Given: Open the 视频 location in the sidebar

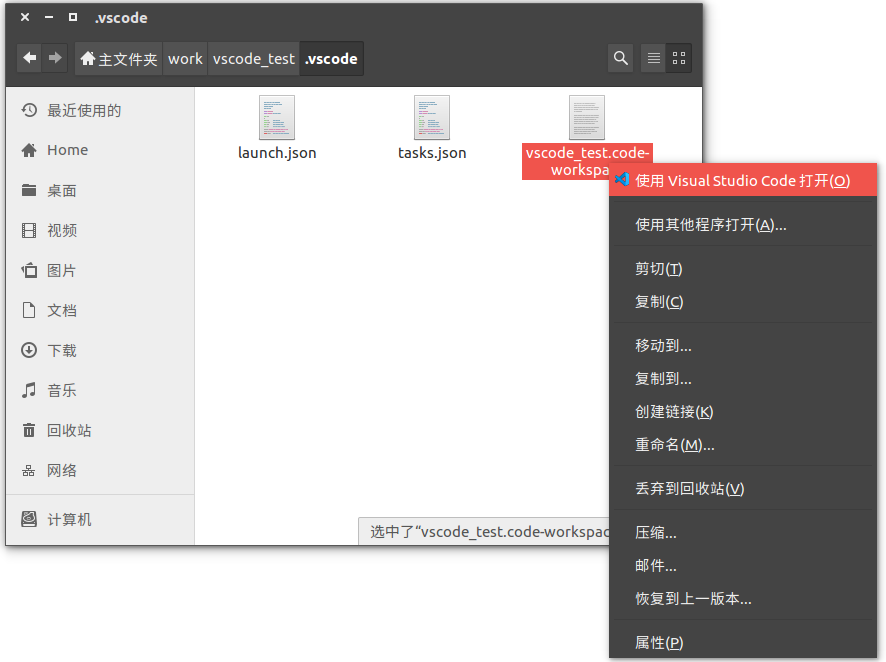Looking at the screenshot, I should tap(100, 230).
